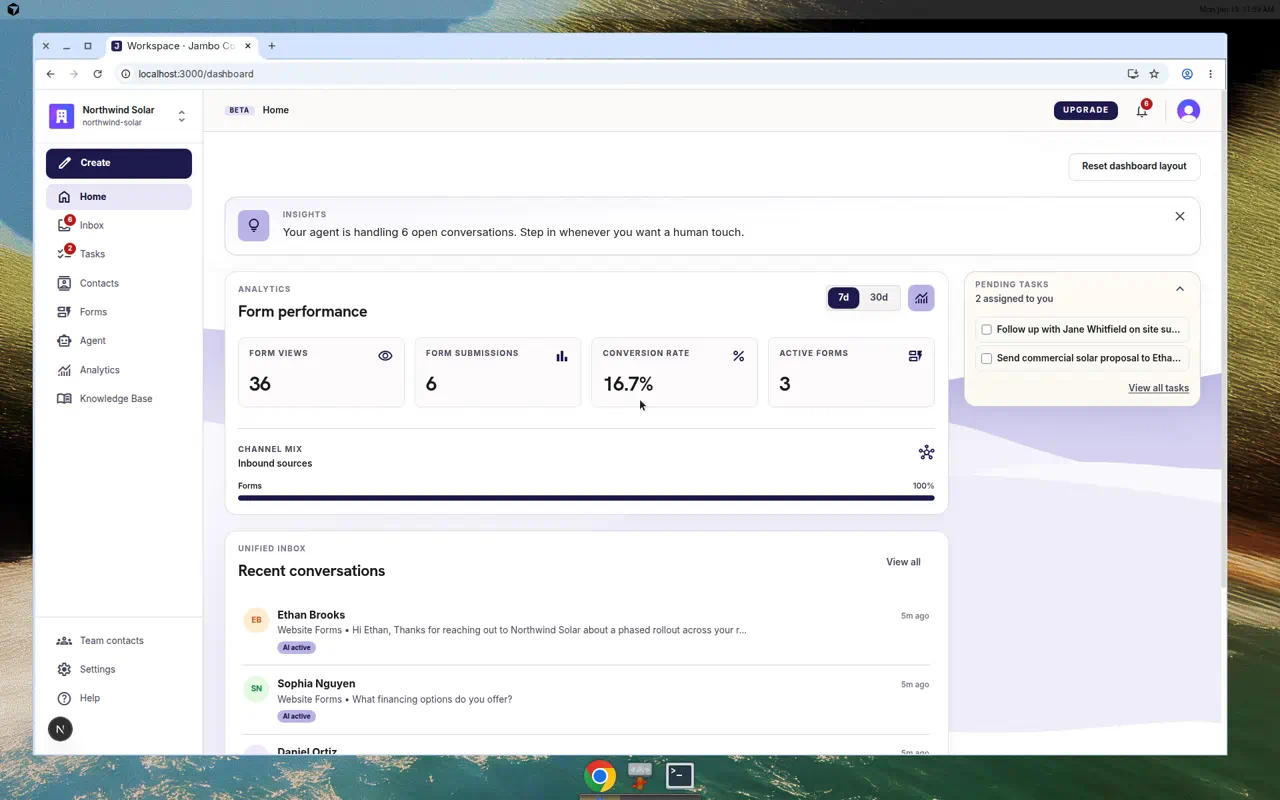Viewport: 1280px width, 800px height.
Task: Click the Settings gear icon
Action: pyautogui.click(x=64, y=670)
